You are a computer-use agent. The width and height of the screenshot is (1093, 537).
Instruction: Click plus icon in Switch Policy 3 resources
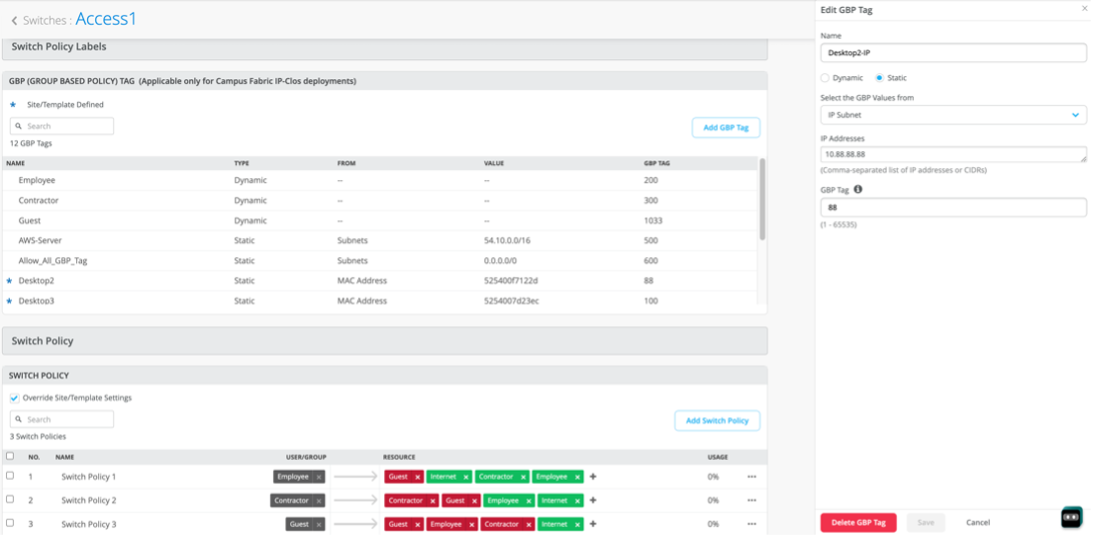click(593, 524)
